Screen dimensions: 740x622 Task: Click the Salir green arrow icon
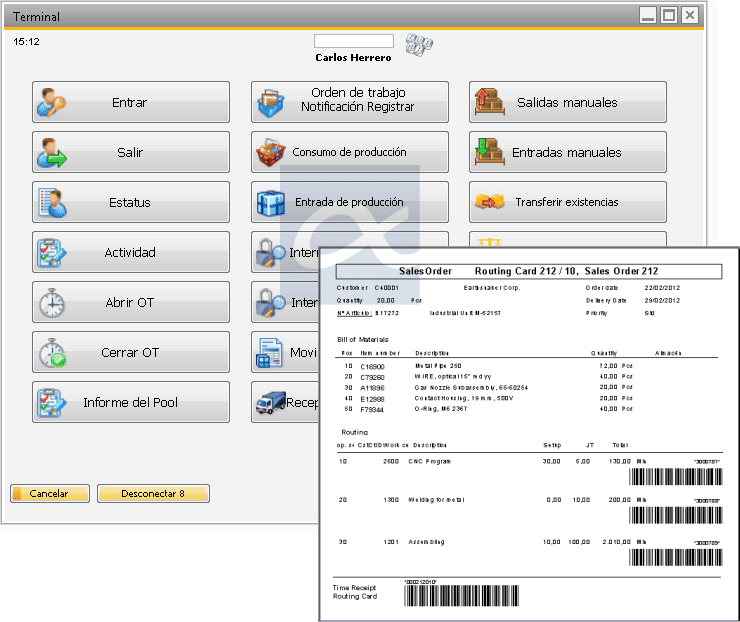[51, 152]
